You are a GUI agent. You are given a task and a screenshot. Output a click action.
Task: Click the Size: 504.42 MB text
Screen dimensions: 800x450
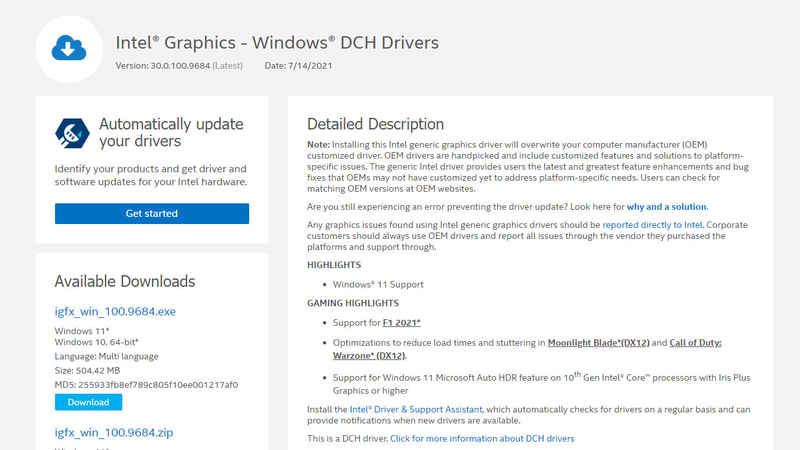(87, 370)
